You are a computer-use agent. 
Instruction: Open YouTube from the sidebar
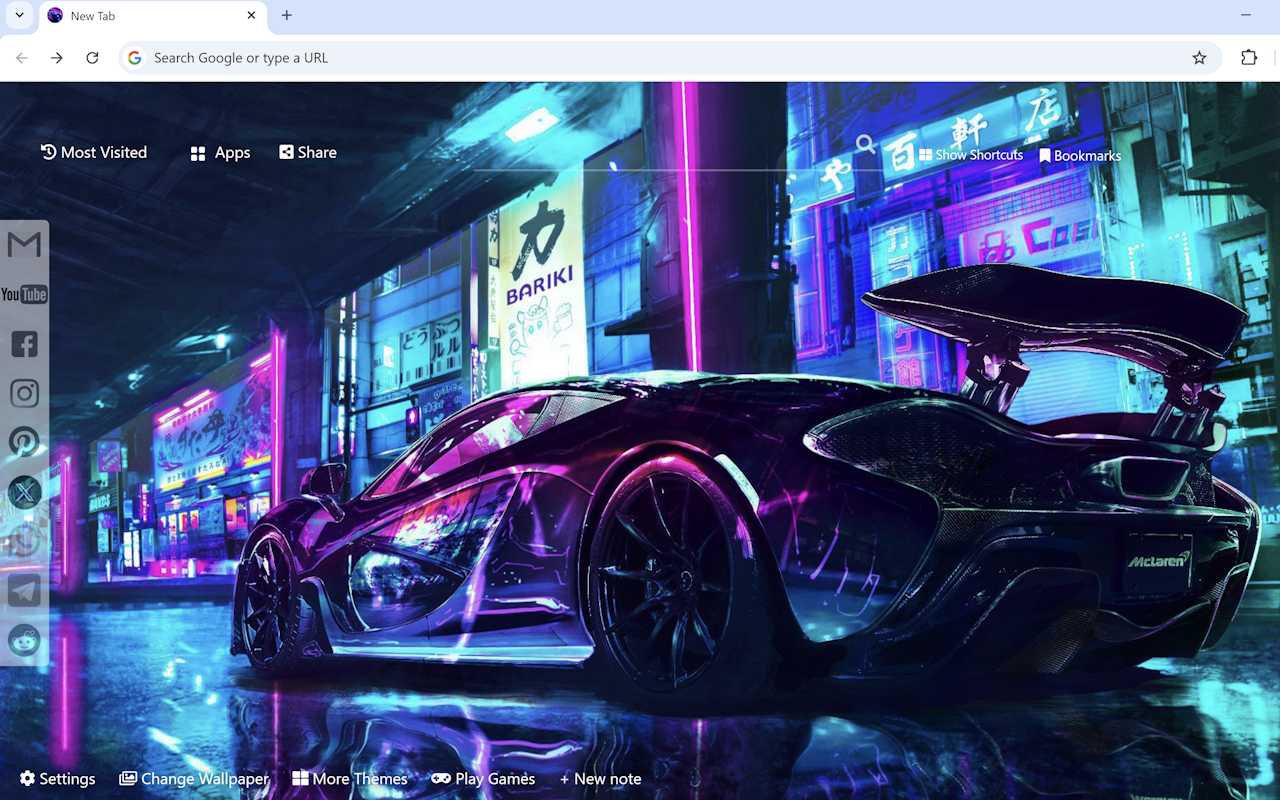pyautogui.click(x=24, y=294)
